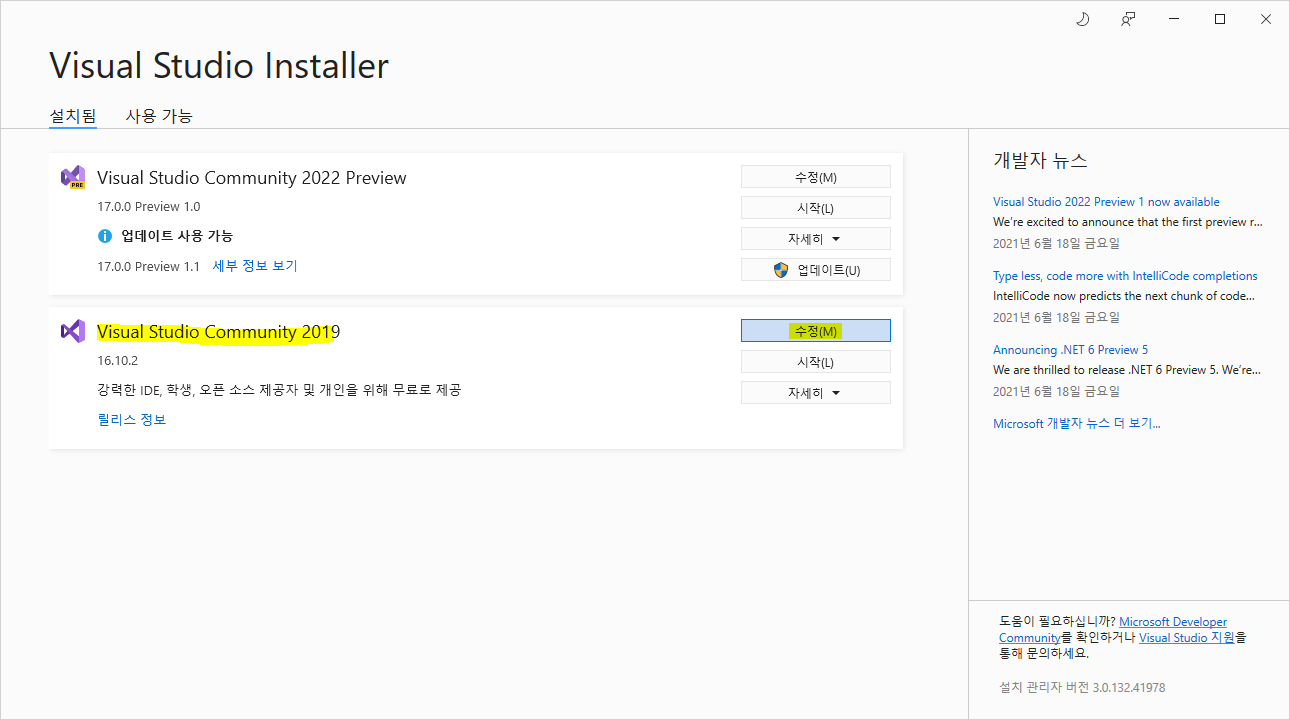
Task: Click 시작(L) for Visual Studio Community 2019
Action: (815, 362)
